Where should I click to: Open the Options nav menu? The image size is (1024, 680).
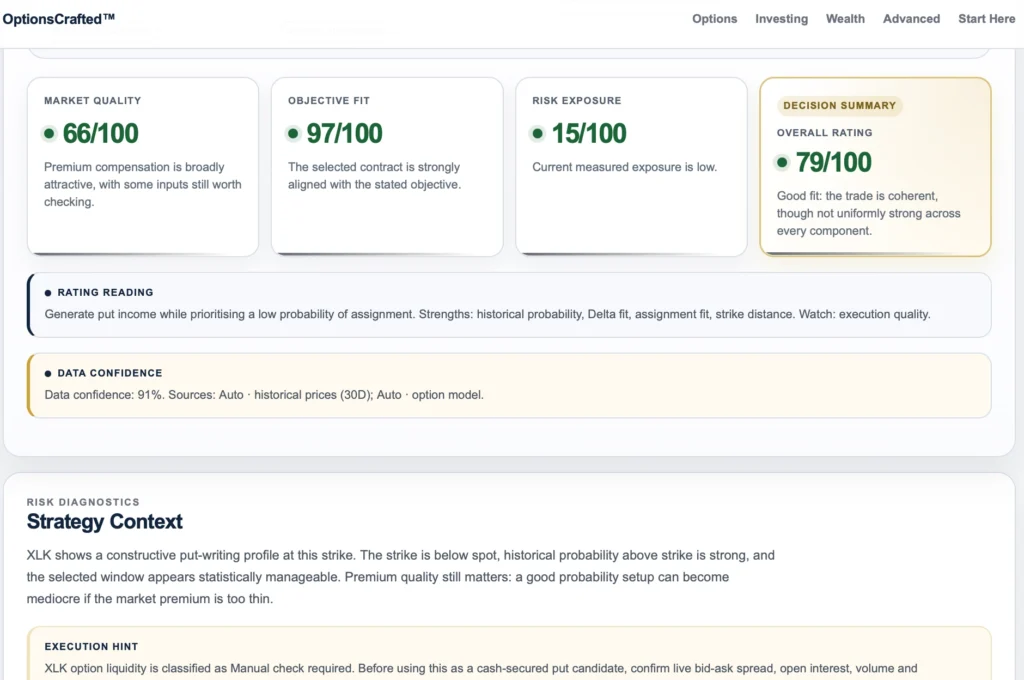click(x=714, y=19)
